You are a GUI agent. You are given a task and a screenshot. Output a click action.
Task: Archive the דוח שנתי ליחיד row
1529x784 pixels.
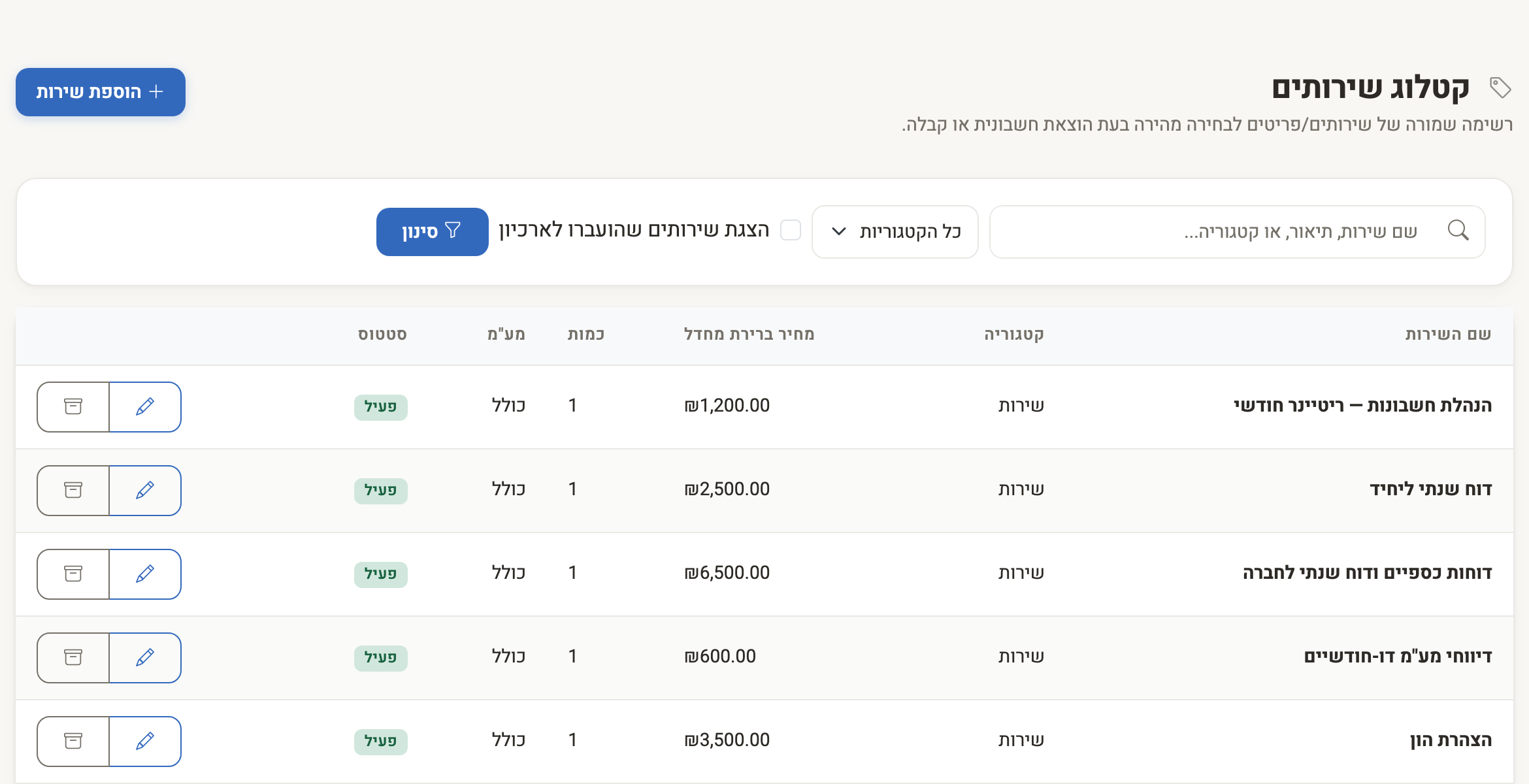(x=73, y=490)
